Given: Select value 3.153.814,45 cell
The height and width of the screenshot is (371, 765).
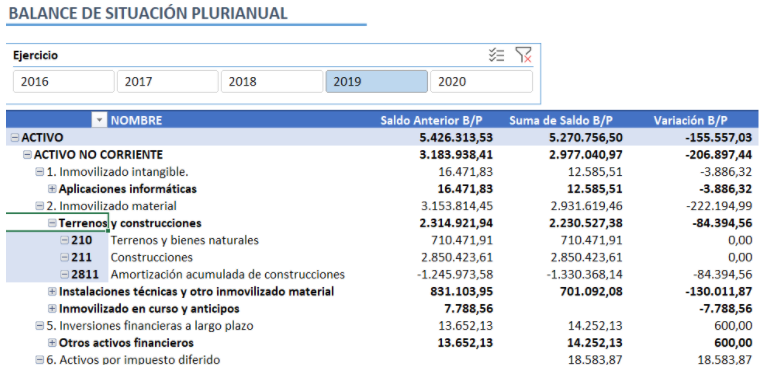Looking at the screenshot, I should [457, 206].
